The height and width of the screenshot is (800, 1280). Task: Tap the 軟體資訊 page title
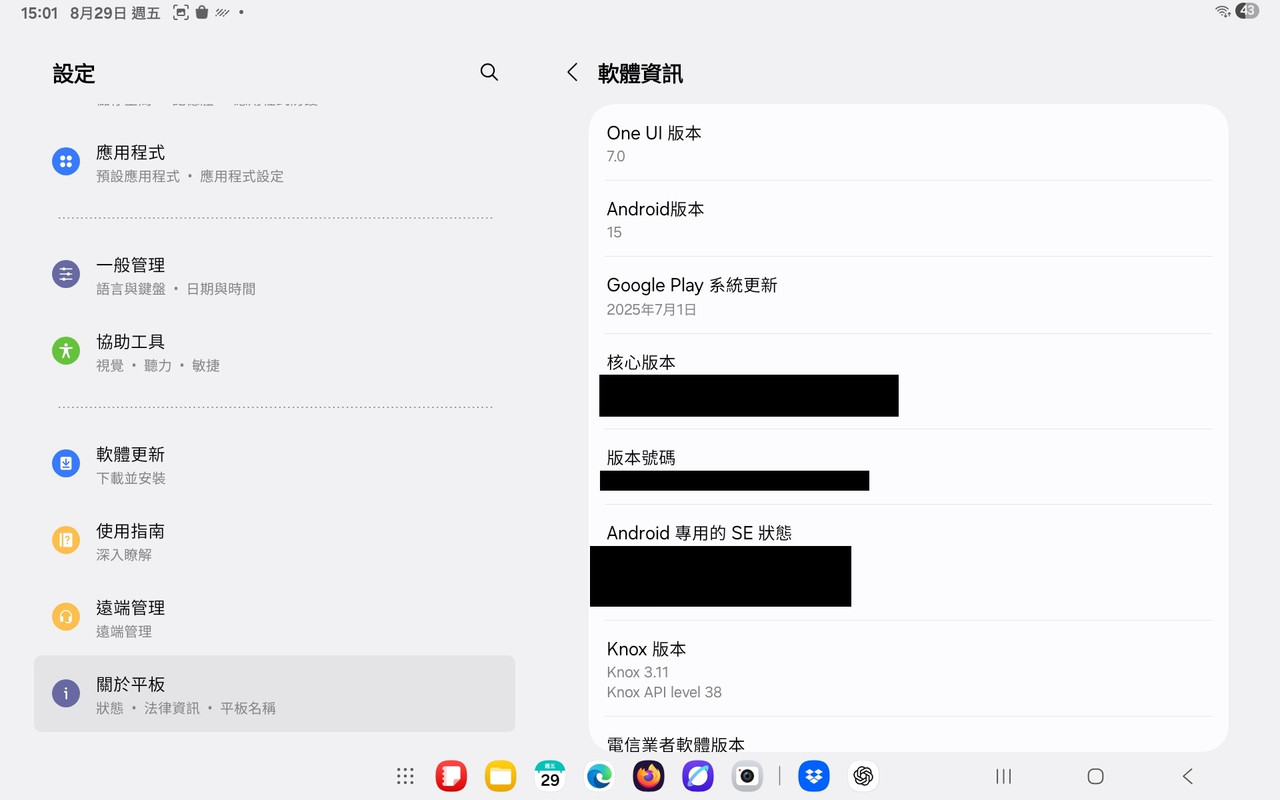click(640, 73)
